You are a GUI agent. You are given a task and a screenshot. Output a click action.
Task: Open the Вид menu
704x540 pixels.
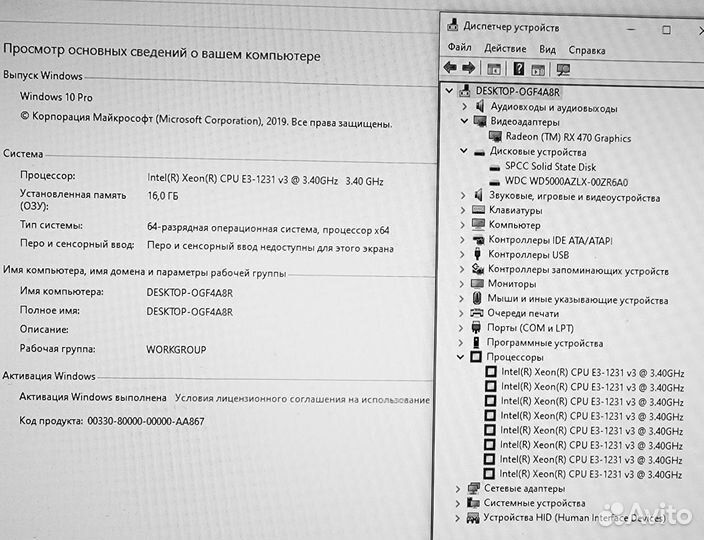point(547,49)
